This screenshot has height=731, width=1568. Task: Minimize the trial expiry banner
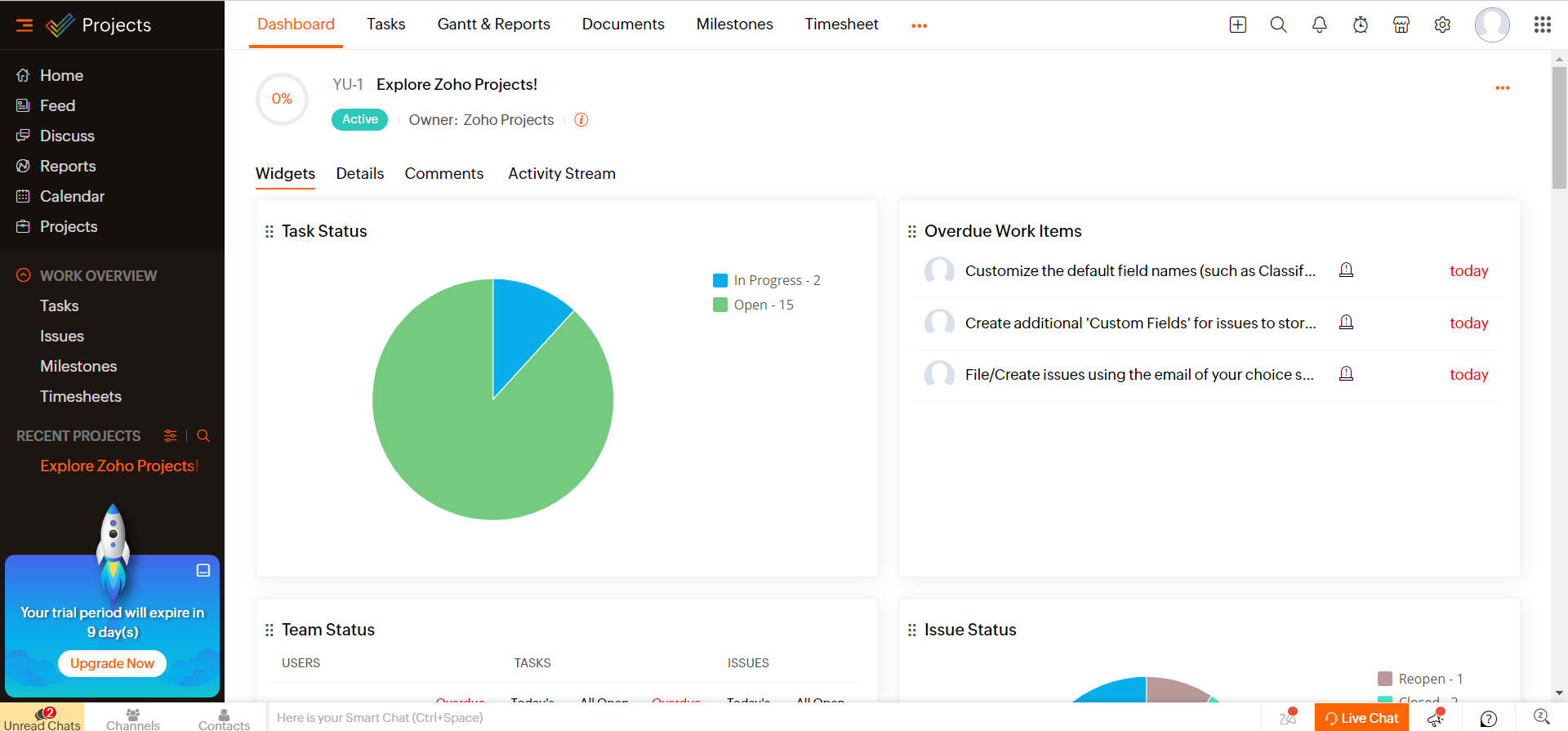tap(203, 570)
